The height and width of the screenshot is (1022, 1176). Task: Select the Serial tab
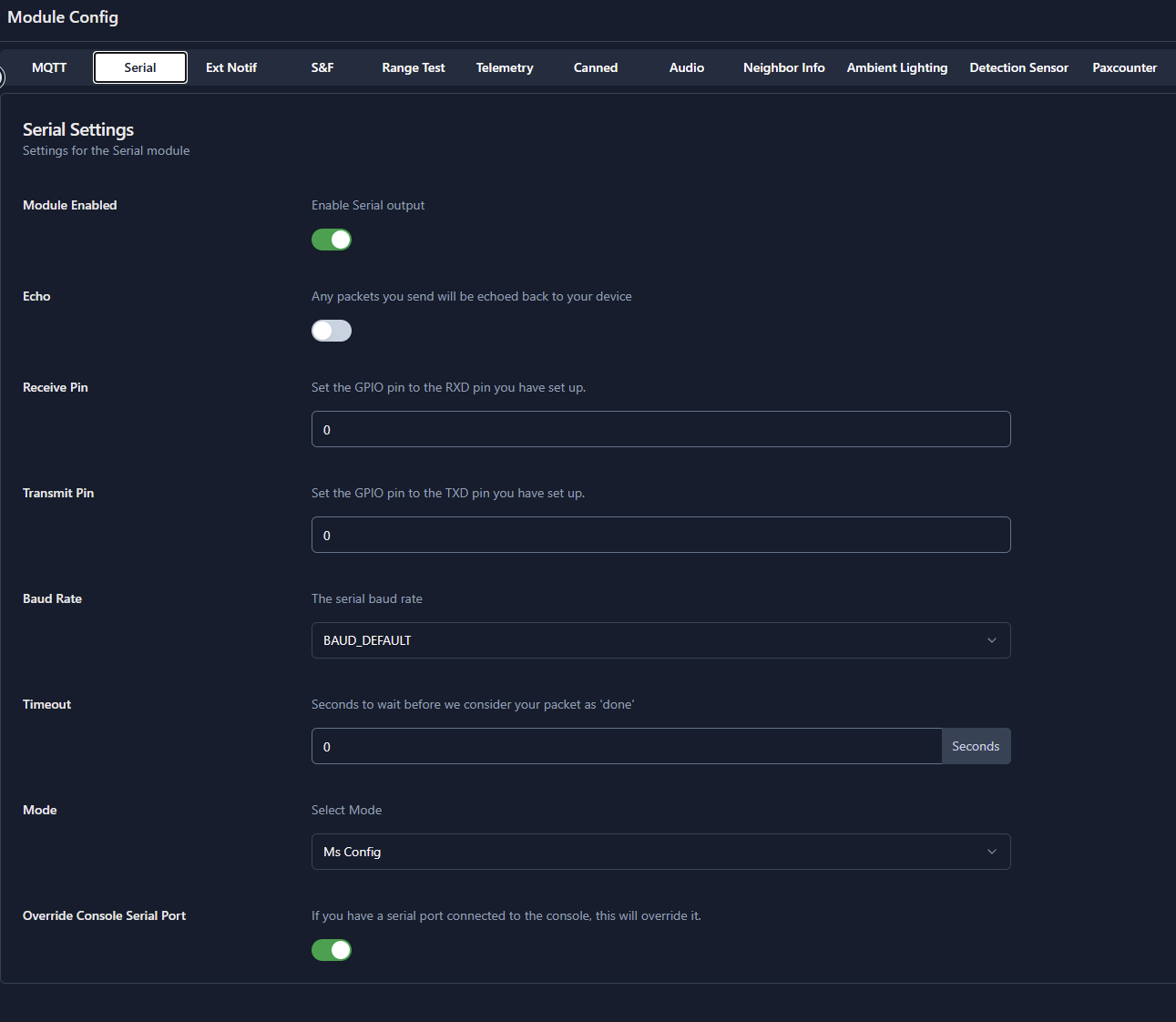140,67
